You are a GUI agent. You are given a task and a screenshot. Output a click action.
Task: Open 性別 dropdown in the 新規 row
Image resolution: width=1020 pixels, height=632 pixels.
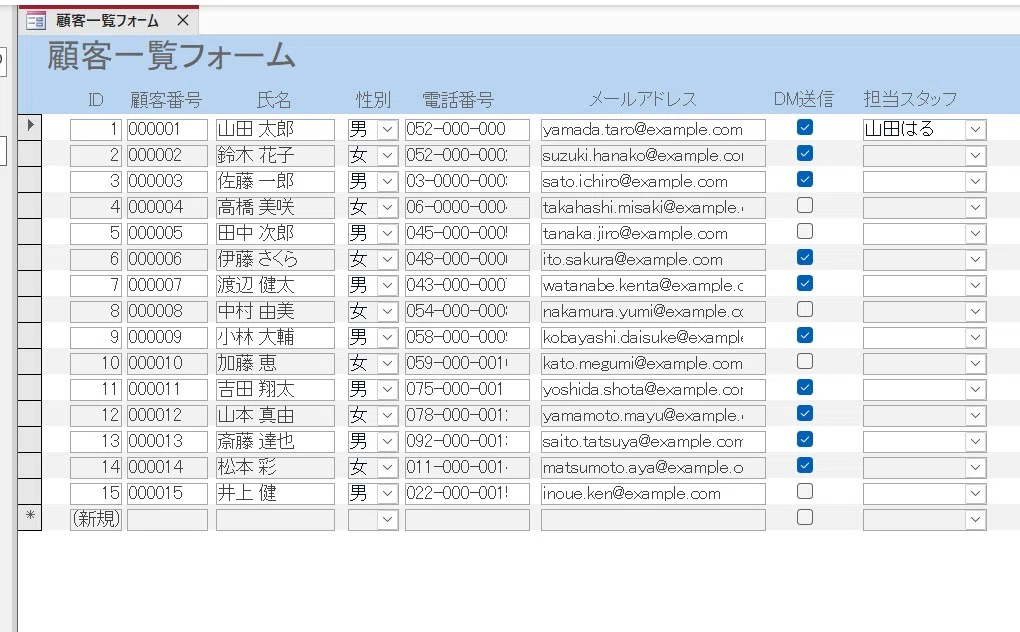388,520
